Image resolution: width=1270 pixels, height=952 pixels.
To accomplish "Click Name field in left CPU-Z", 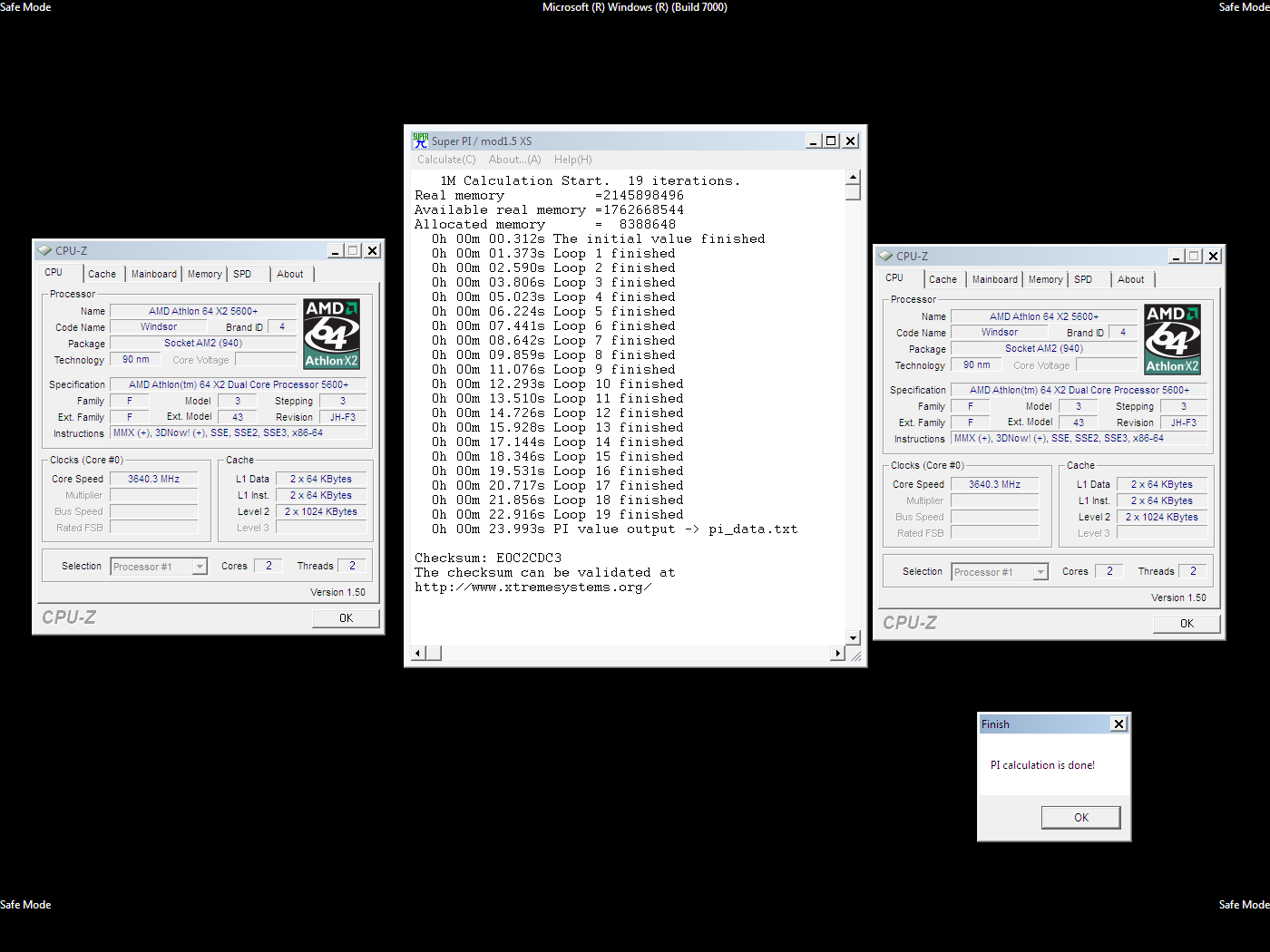I will point(203,311).
